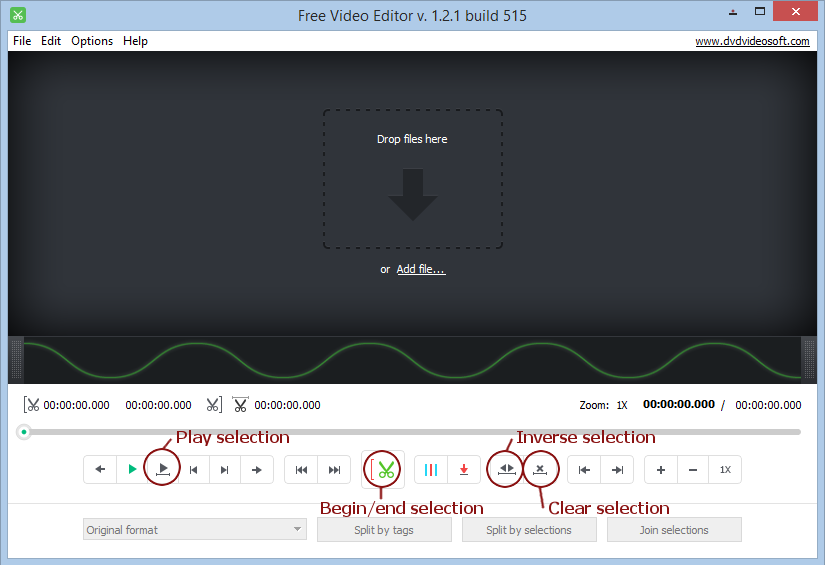Click the Zoom: 1X label
The height and width of the screenshot is (565, 825).
(x=603, y=405)
